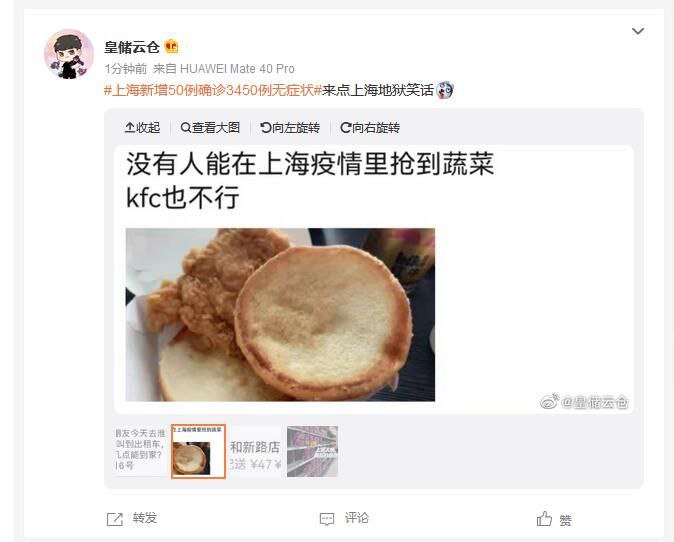Select the highlighted burger thumbnail
The width and height of the screenshot is (674, 542).
[x=198, y=451]
